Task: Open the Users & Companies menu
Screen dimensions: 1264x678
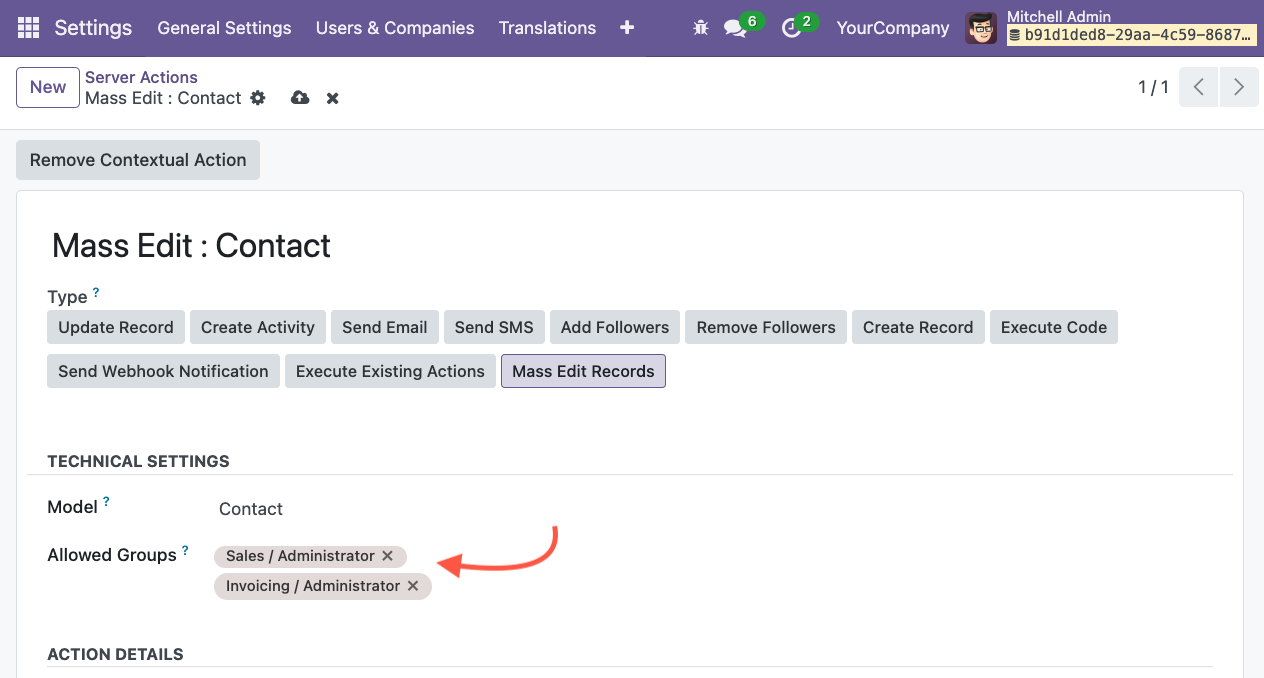Action: [394, 28]
